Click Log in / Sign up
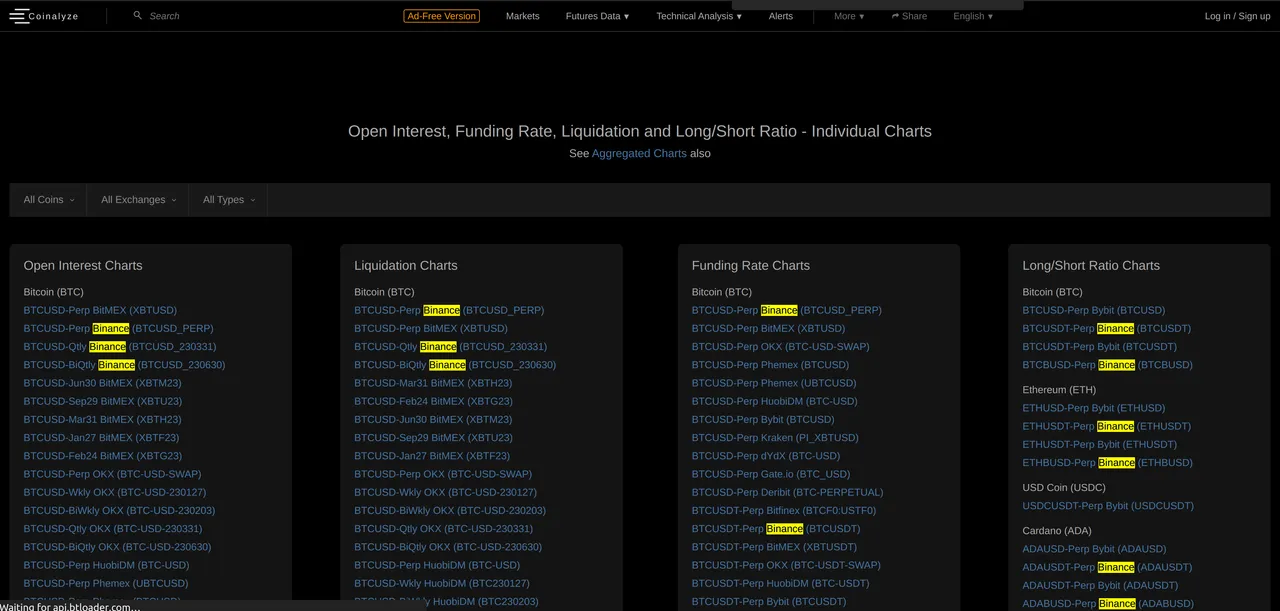 click(x=1238, y=16)
